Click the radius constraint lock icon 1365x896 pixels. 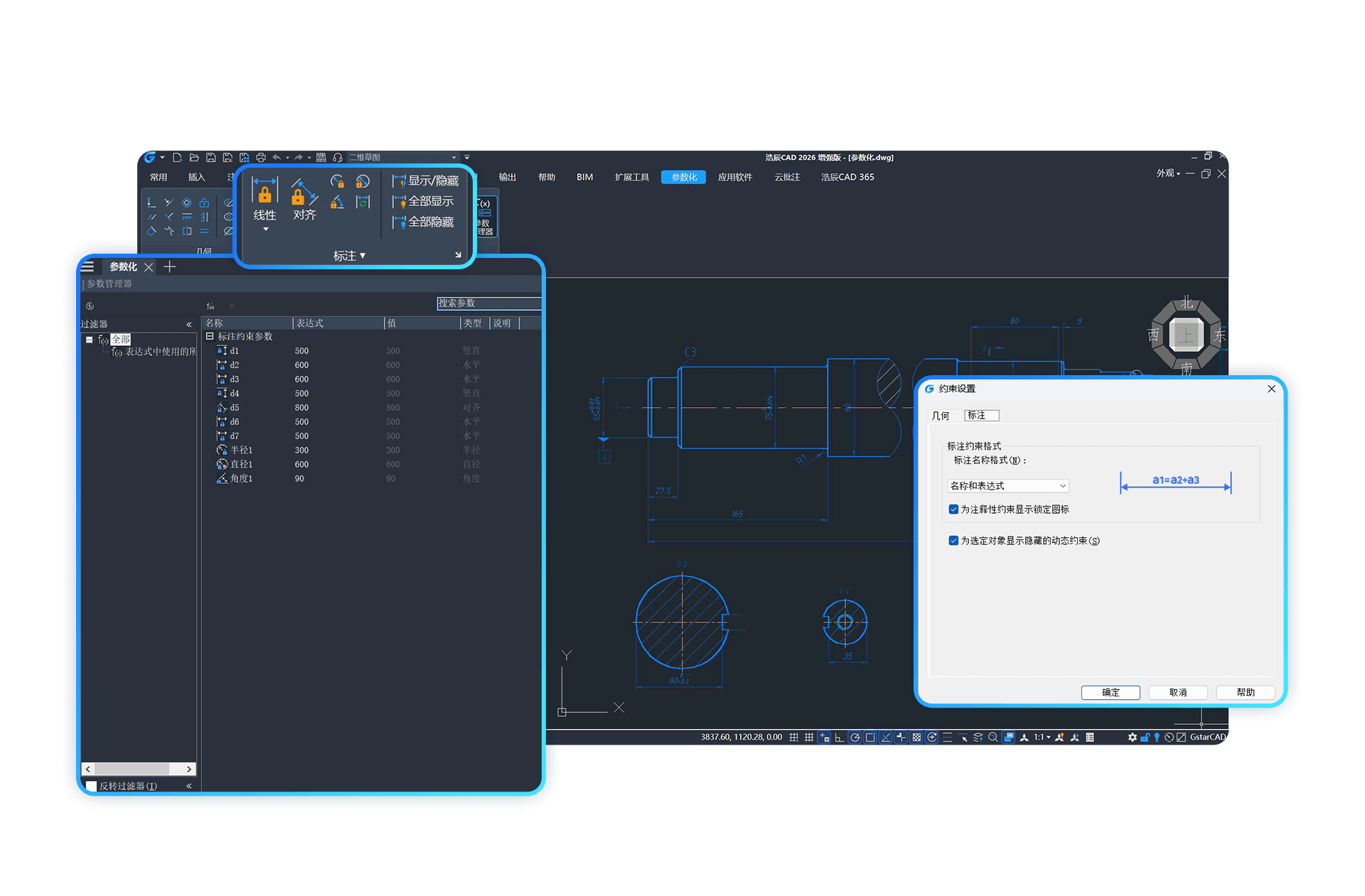coord(337,182)
